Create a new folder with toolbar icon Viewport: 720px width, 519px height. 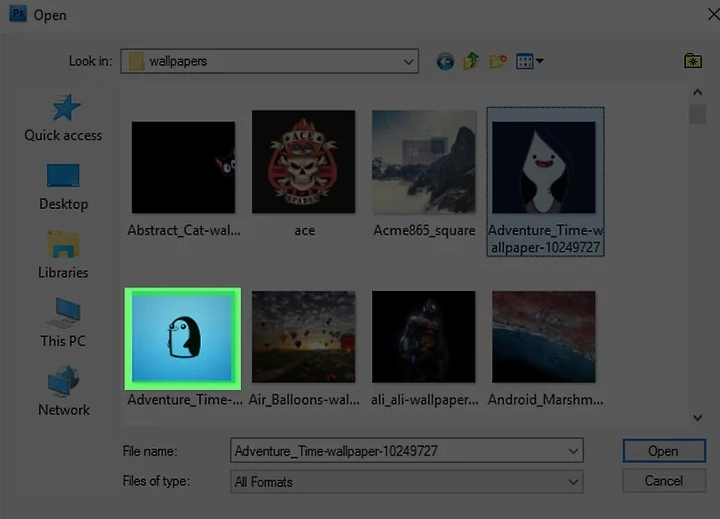pyautogui.click(x=498, y=61)
